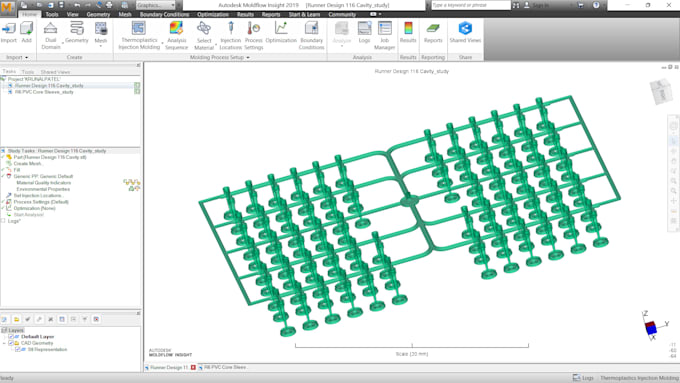The image size is (680, 383).
Task: Click the keyword search input field
Action: [471, 5]
